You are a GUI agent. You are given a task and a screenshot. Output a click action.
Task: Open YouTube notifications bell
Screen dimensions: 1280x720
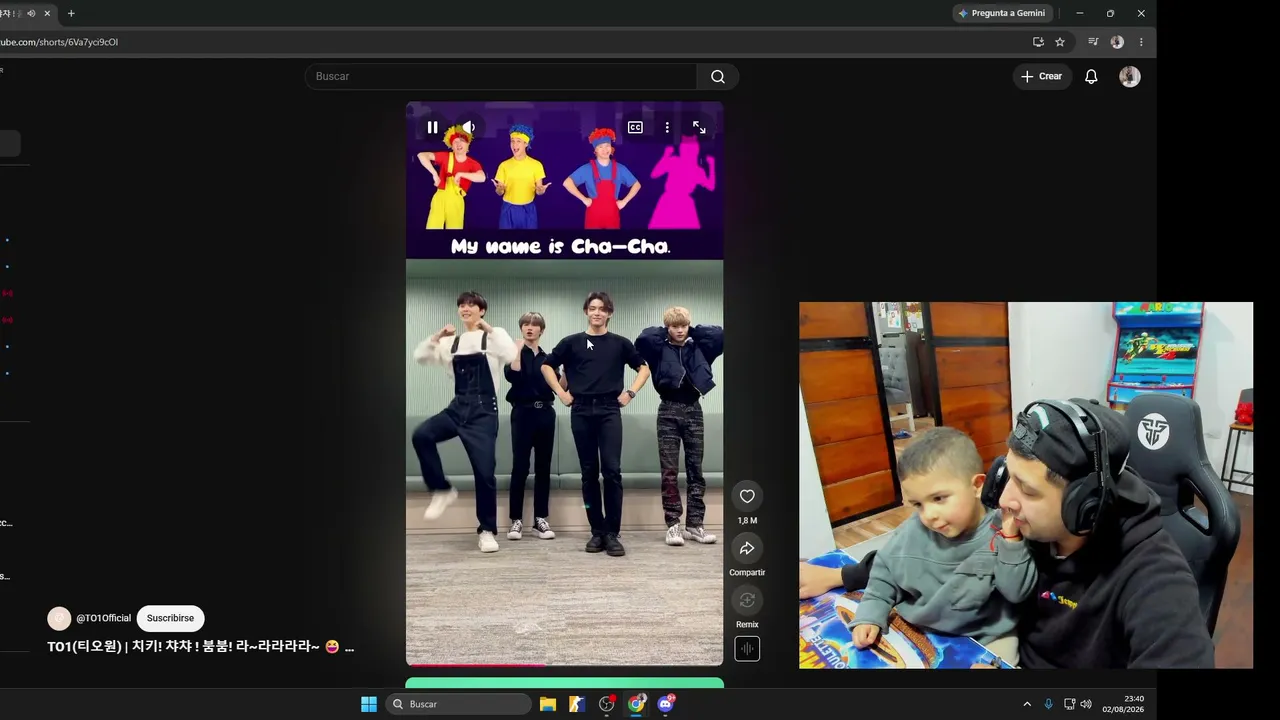click(x=1091, y=76)
